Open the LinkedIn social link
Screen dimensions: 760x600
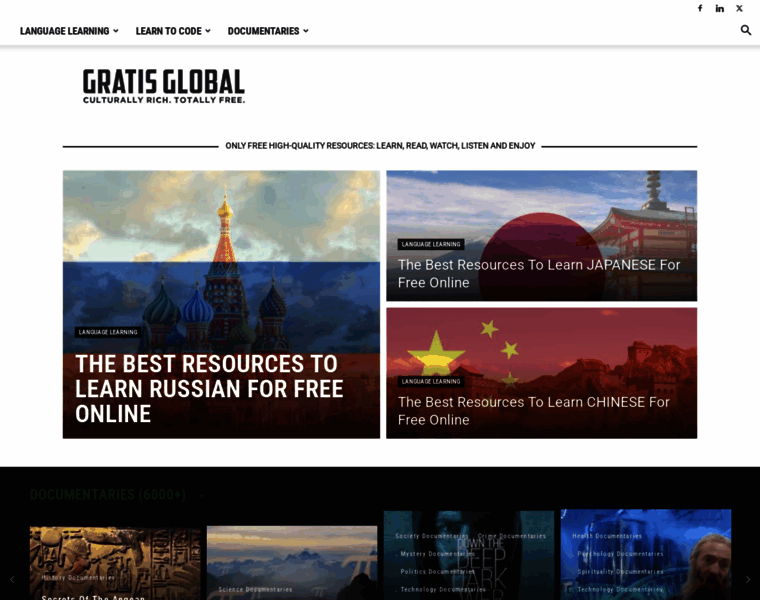tap(719, 8)
